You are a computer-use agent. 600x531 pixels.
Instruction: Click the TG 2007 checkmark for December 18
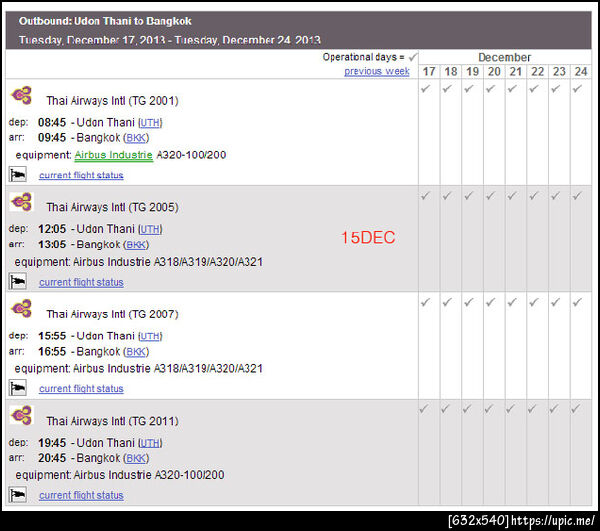point(447,302)
